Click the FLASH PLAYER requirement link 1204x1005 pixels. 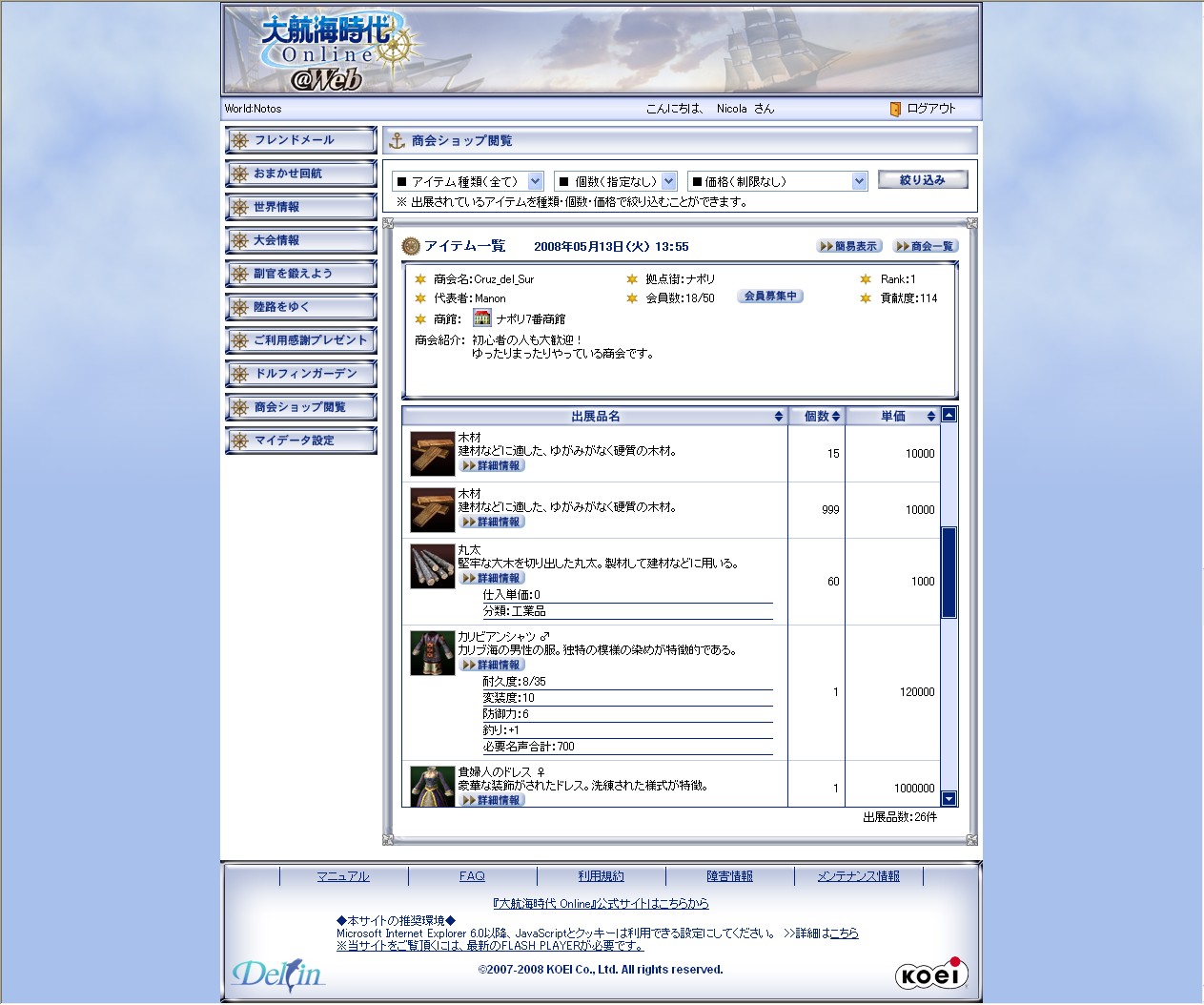point(489,946)
